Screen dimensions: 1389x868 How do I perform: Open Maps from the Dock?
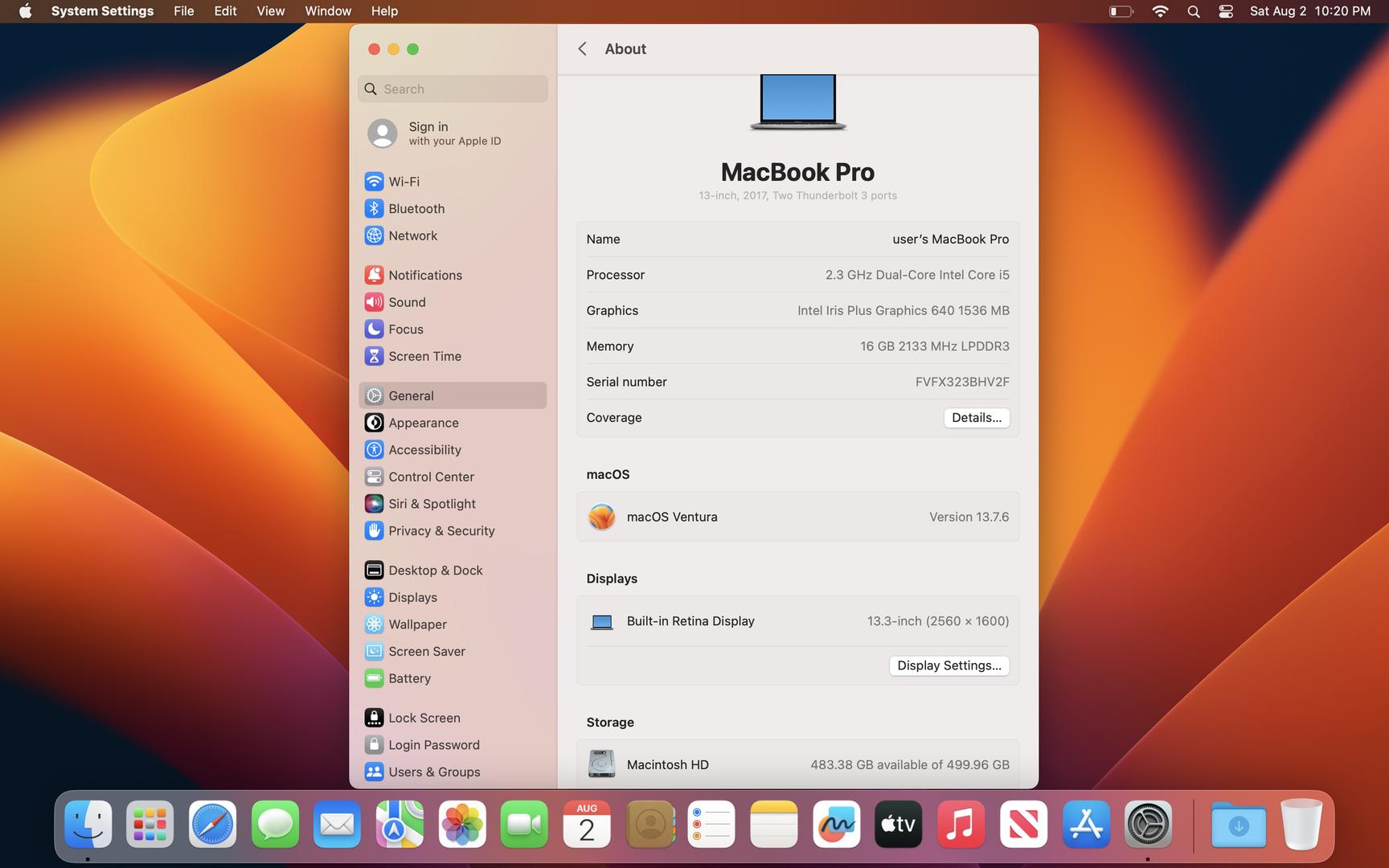pos(399,824)
